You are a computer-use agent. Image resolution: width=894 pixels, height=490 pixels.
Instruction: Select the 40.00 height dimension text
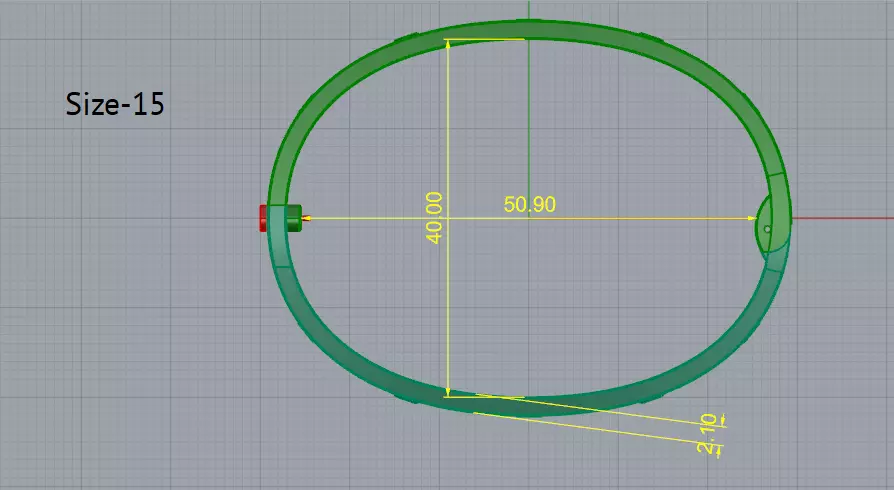coord(434,218)
